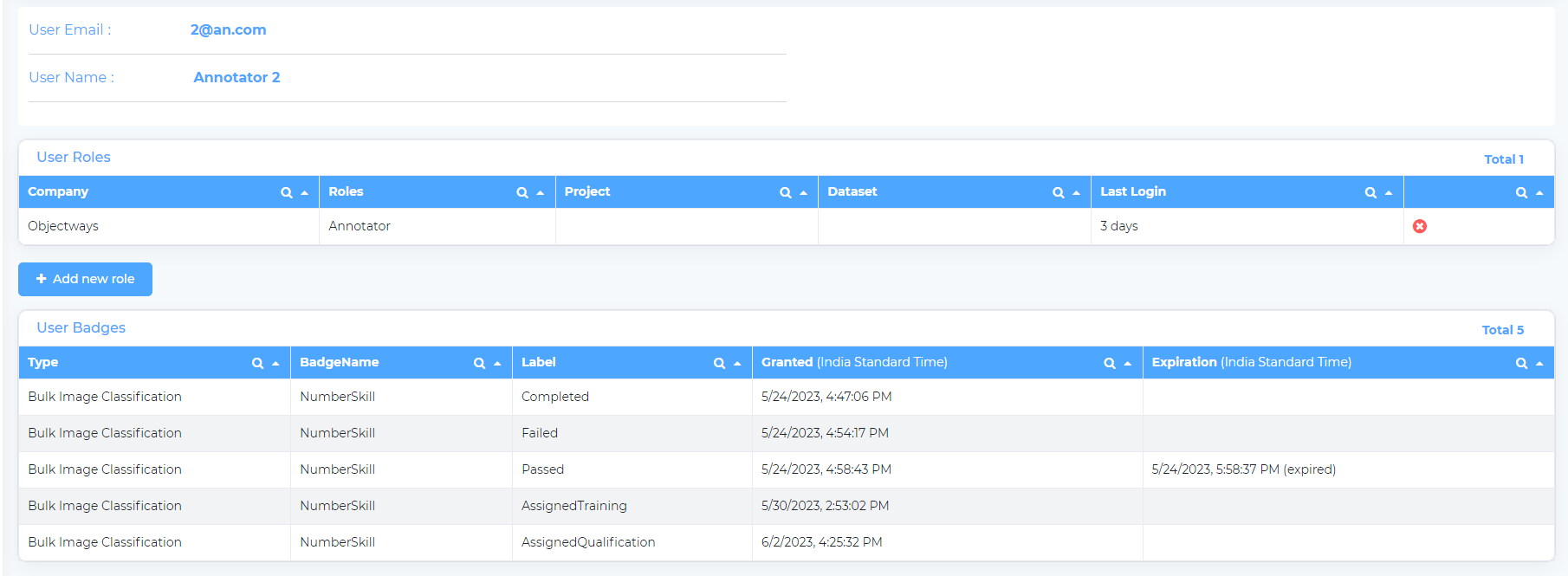
Task: Click the Total 1 roles count
Action: point(1504,159)
